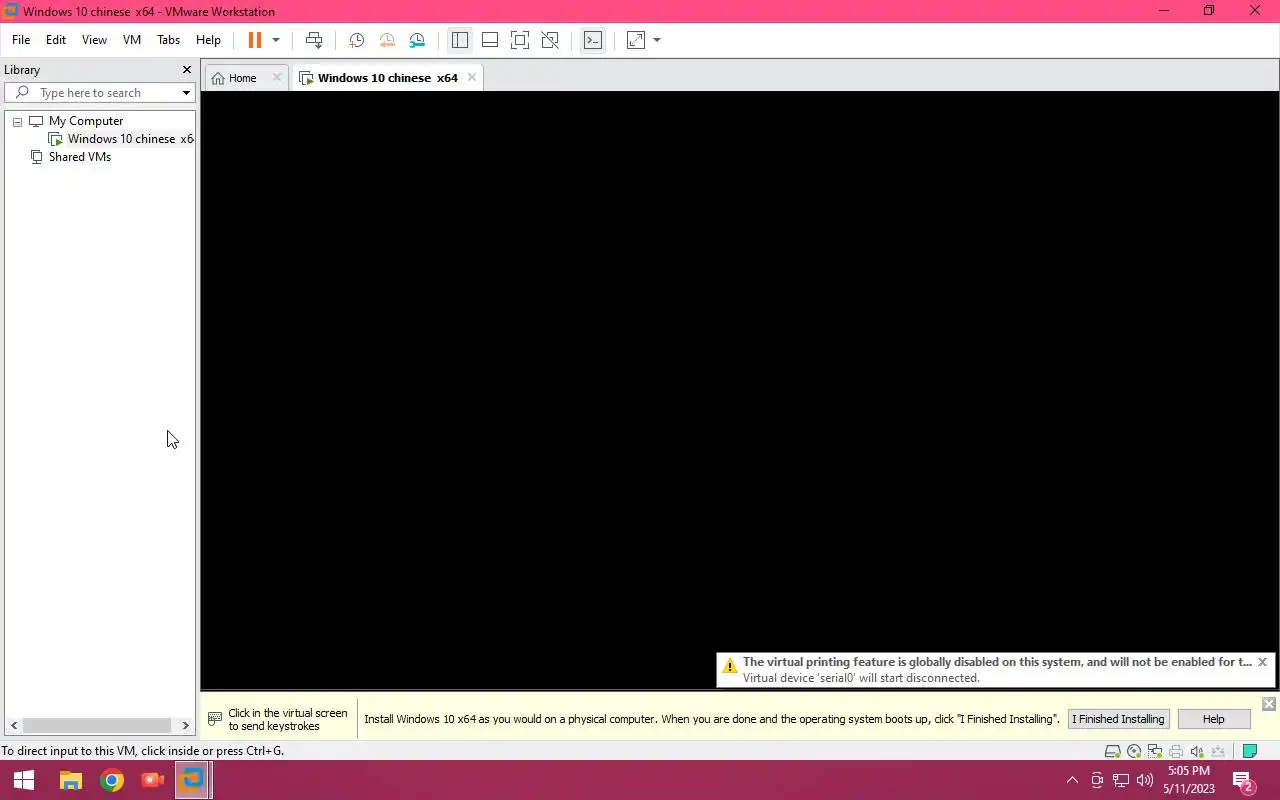This screenshot has width=1280, height=800.
Task: Enter full screen mode from the toolbar
Action: (x=520, y=40)
